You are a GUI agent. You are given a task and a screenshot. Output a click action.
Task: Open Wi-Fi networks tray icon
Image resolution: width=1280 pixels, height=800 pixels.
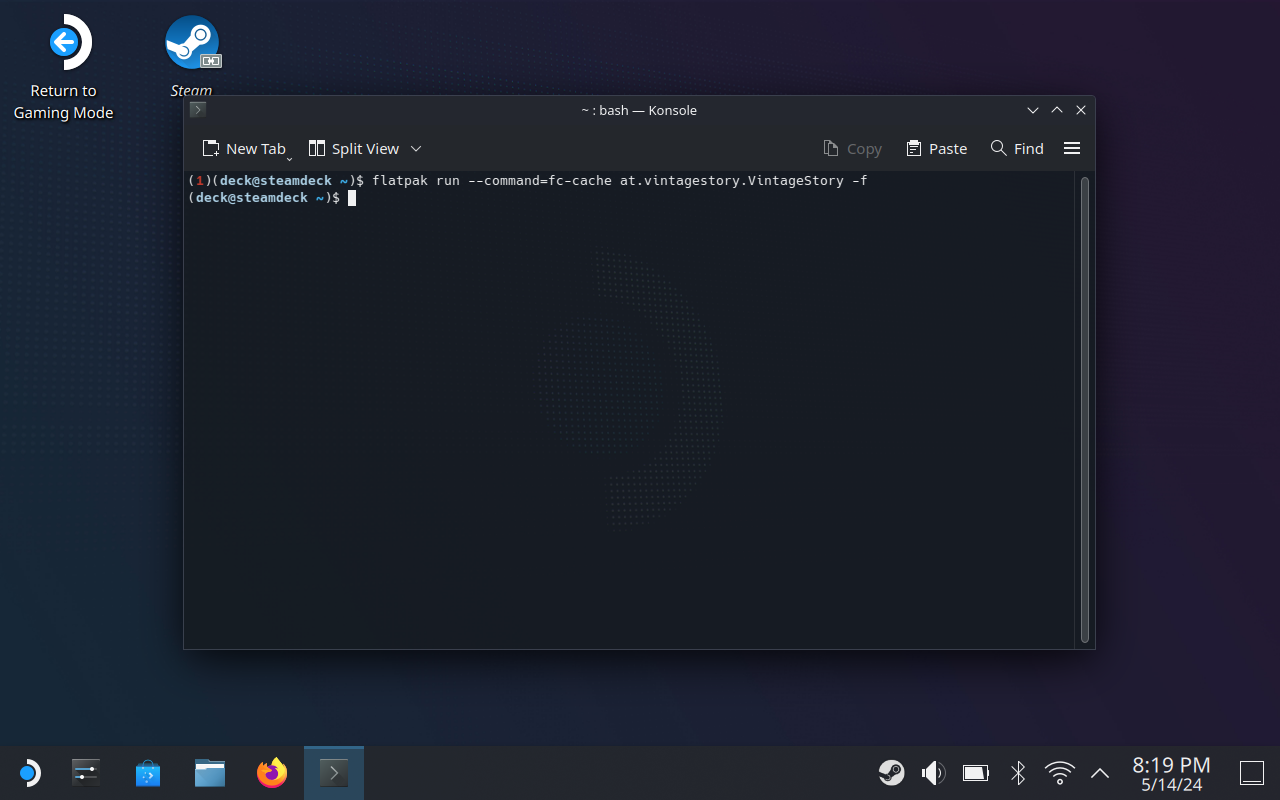[x=1059, y=773]
